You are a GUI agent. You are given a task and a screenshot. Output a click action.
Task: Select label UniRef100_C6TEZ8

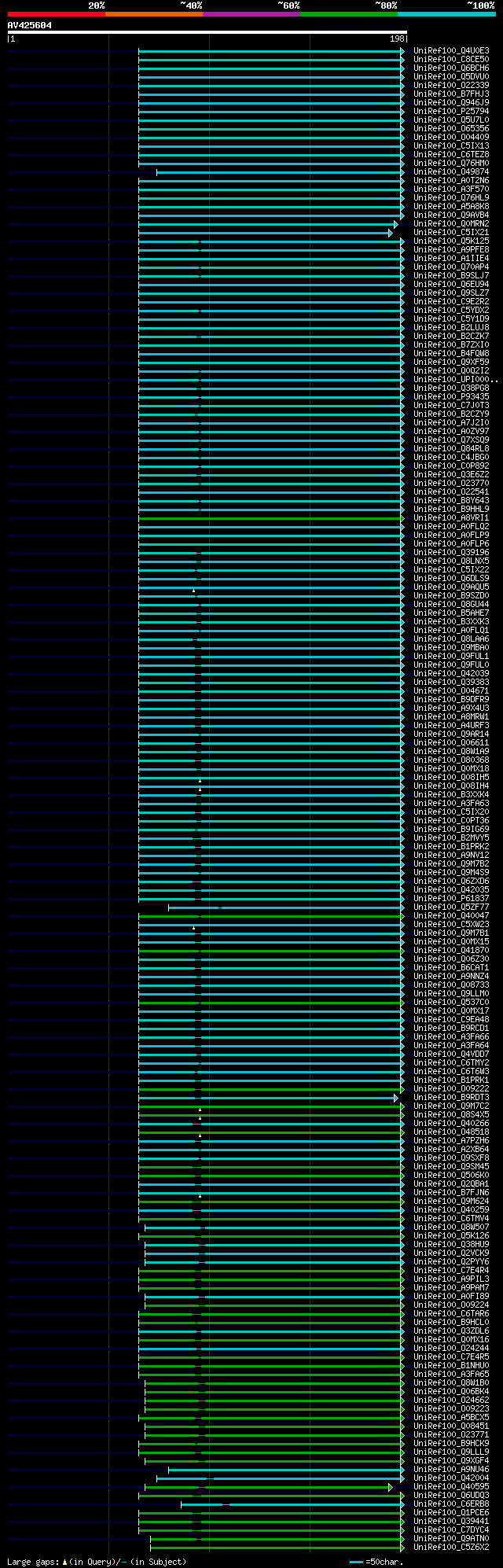pyautogui.click(x=451, y=155)
